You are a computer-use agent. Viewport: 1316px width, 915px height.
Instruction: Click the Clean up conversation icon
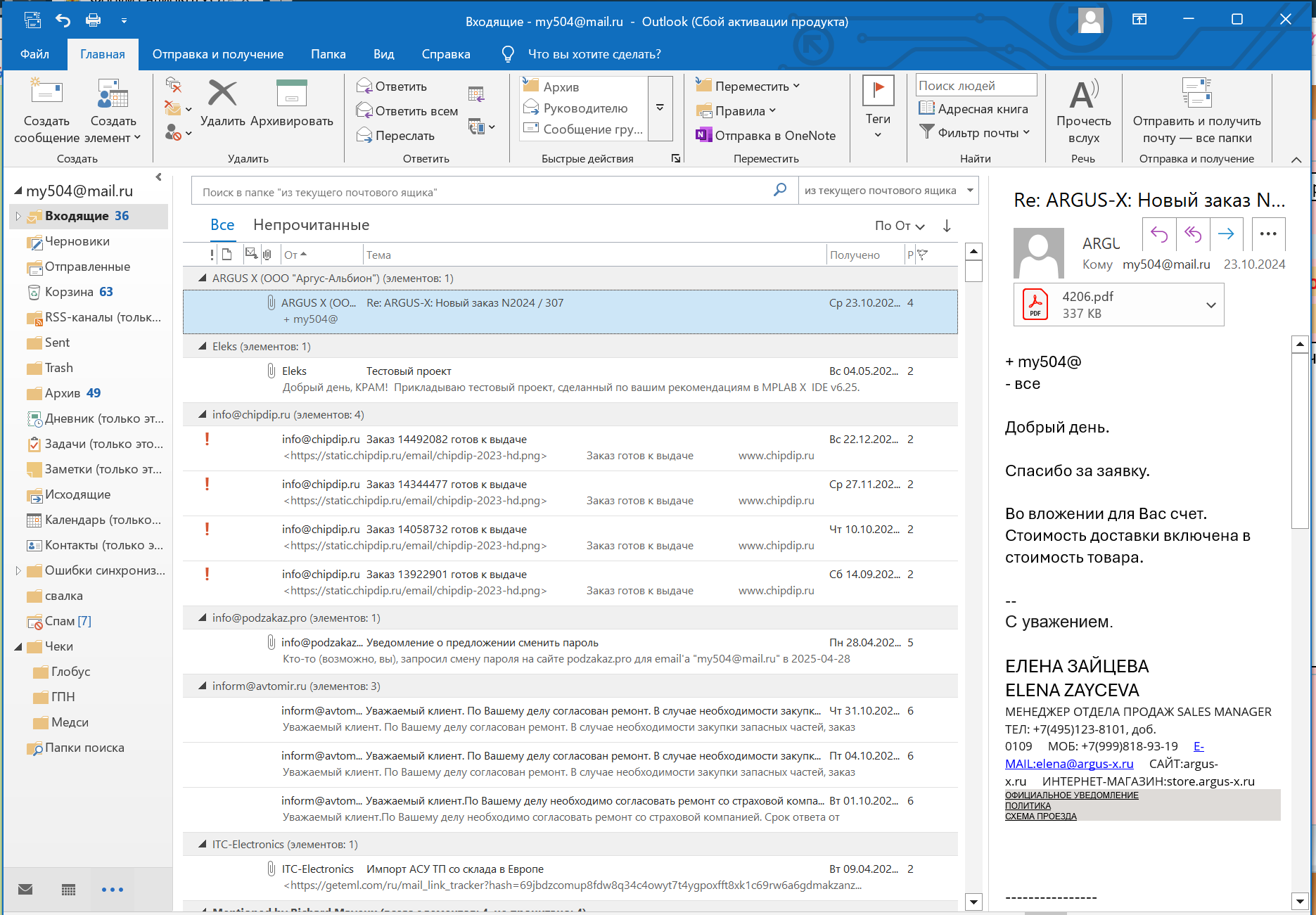point(173,108)
